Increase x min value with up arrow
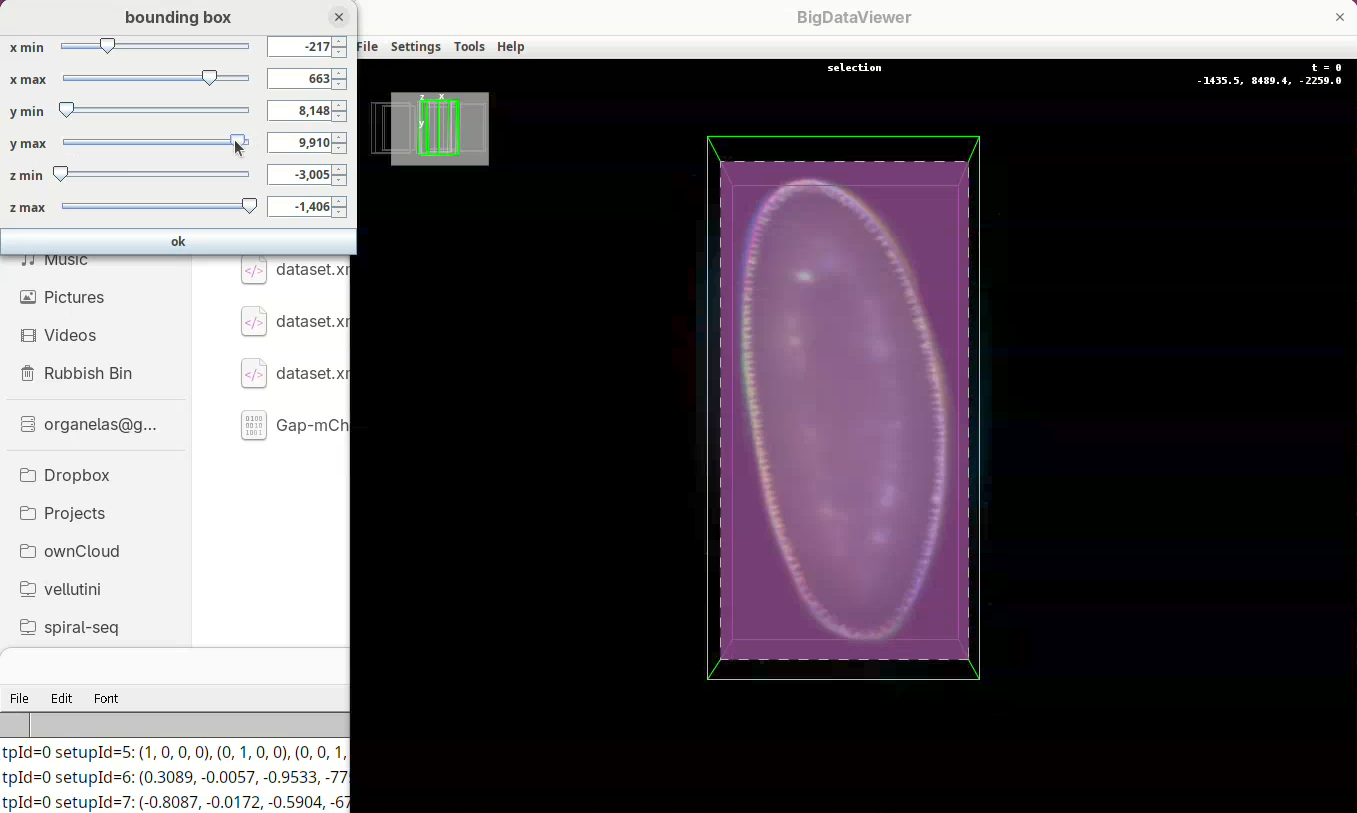This screenshot has width=1357, height=813. tap(340, 42)
